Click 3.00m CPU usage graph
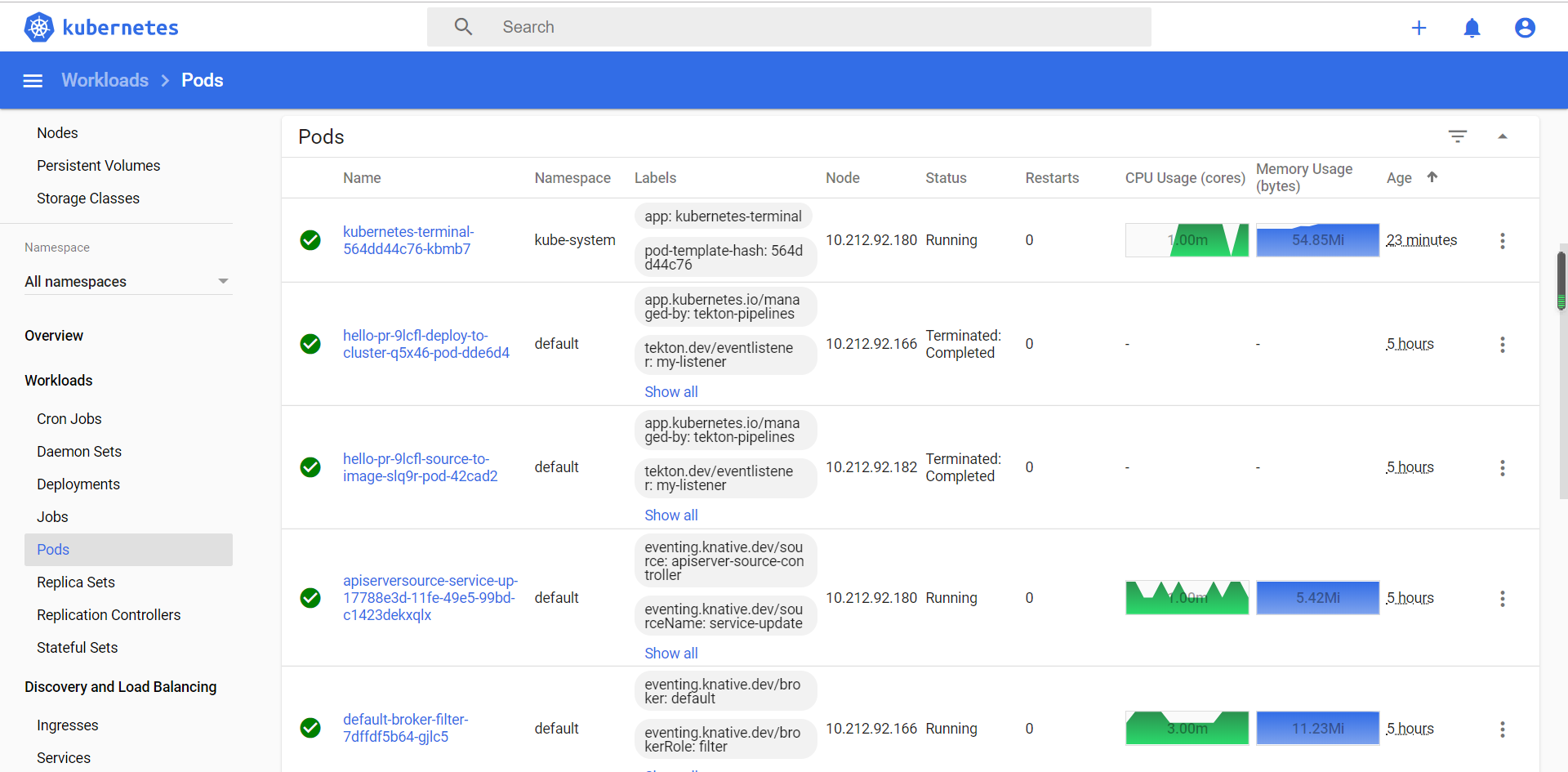The height and width of the screenshot is (772, 1568). point(1187,728)
